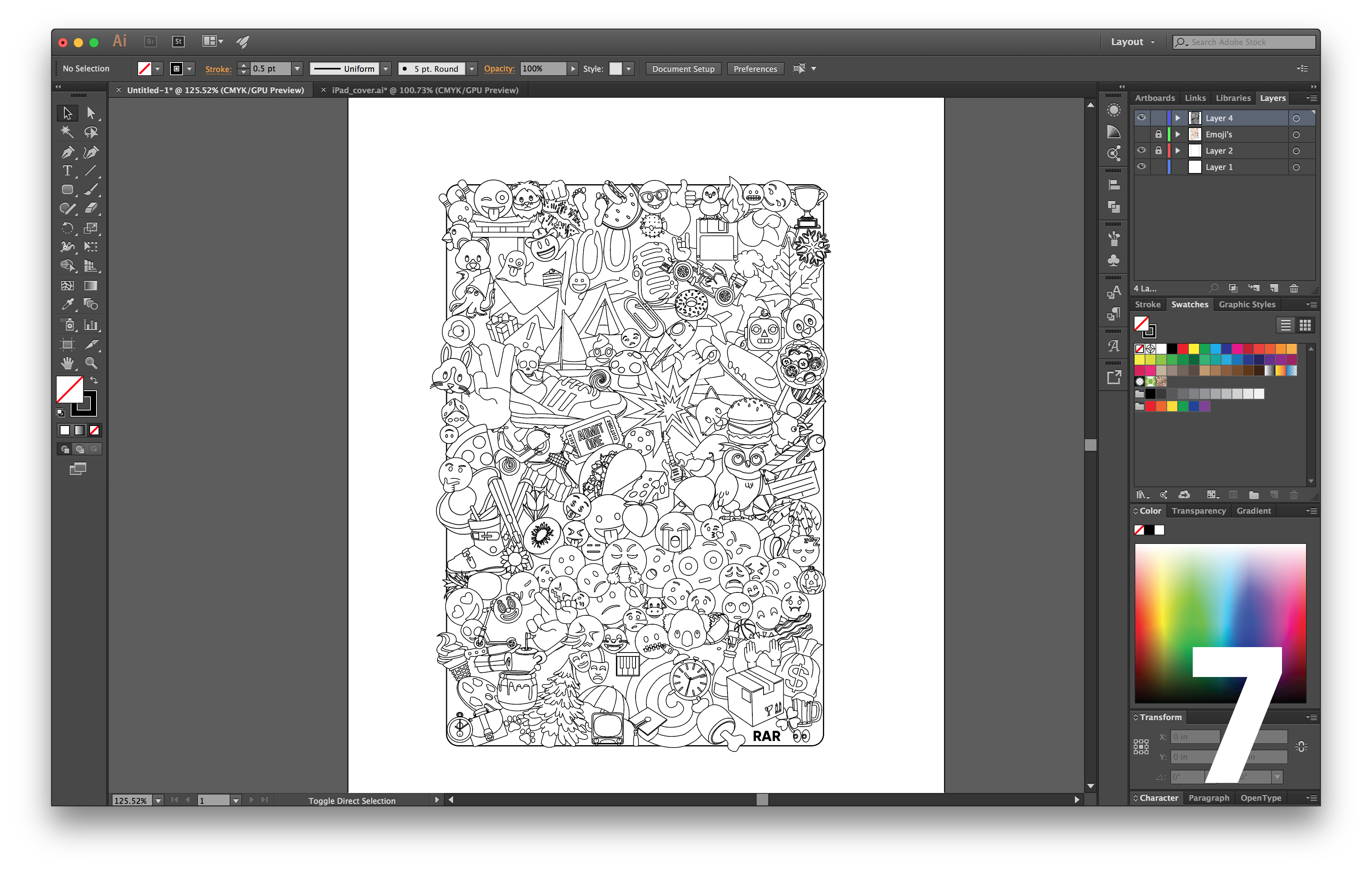Select the Artboard tool

point(67,344)
